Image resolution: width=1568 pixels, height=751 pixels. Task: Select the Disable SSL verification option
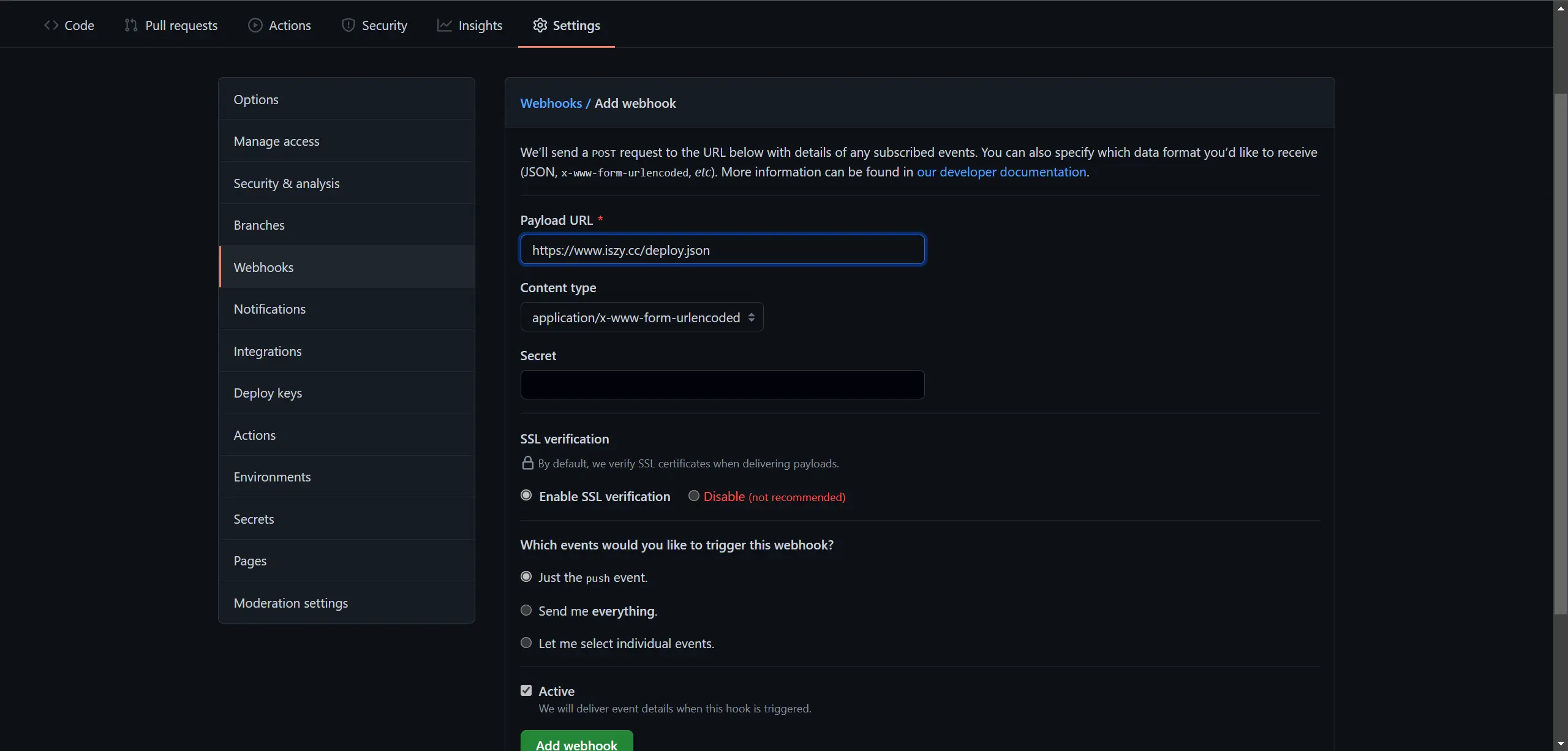coord(693,496)
